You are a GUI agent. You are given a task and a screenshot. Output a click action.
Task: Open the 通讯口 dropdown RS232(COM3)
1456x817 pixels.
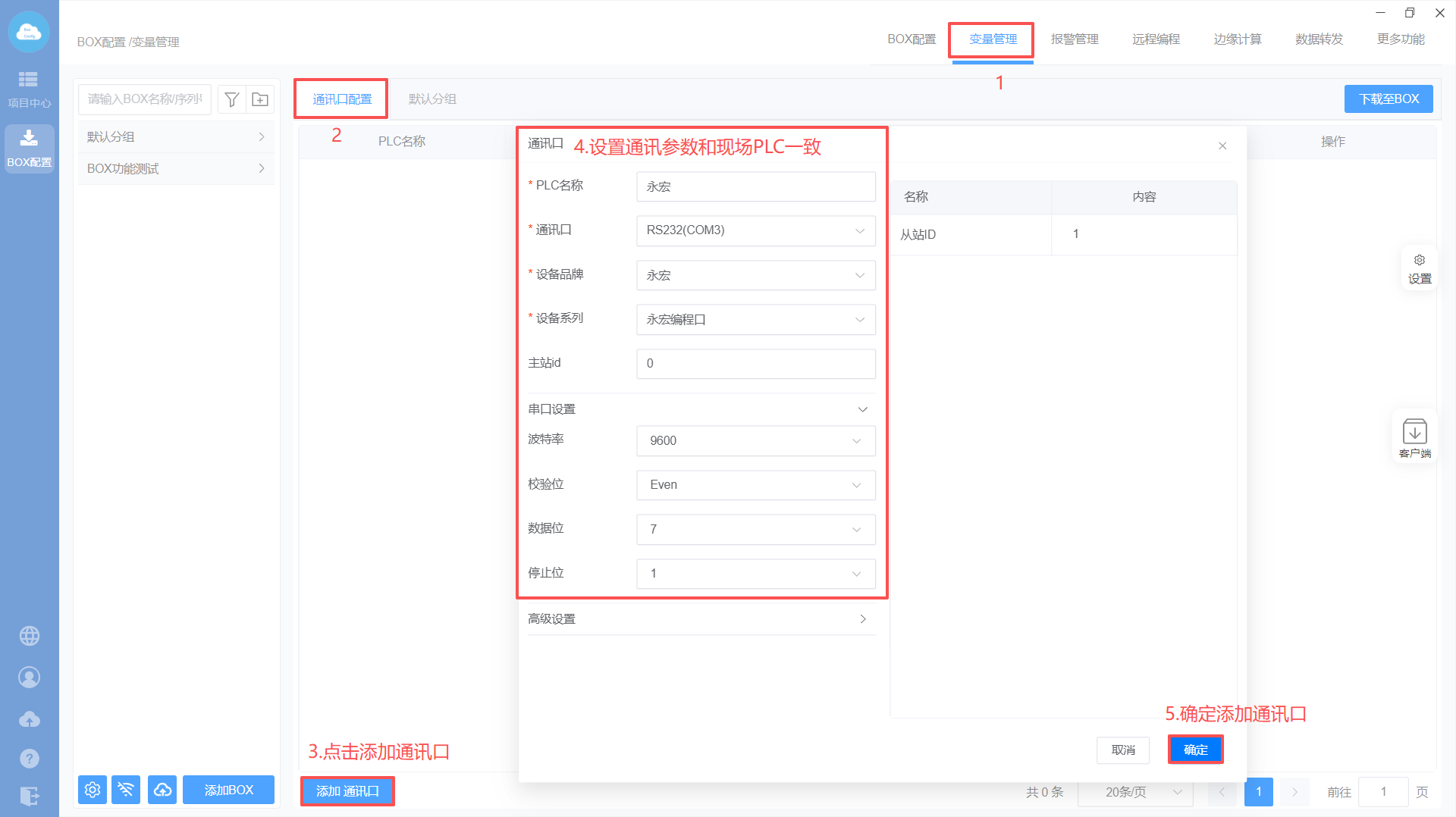(755, 230)
